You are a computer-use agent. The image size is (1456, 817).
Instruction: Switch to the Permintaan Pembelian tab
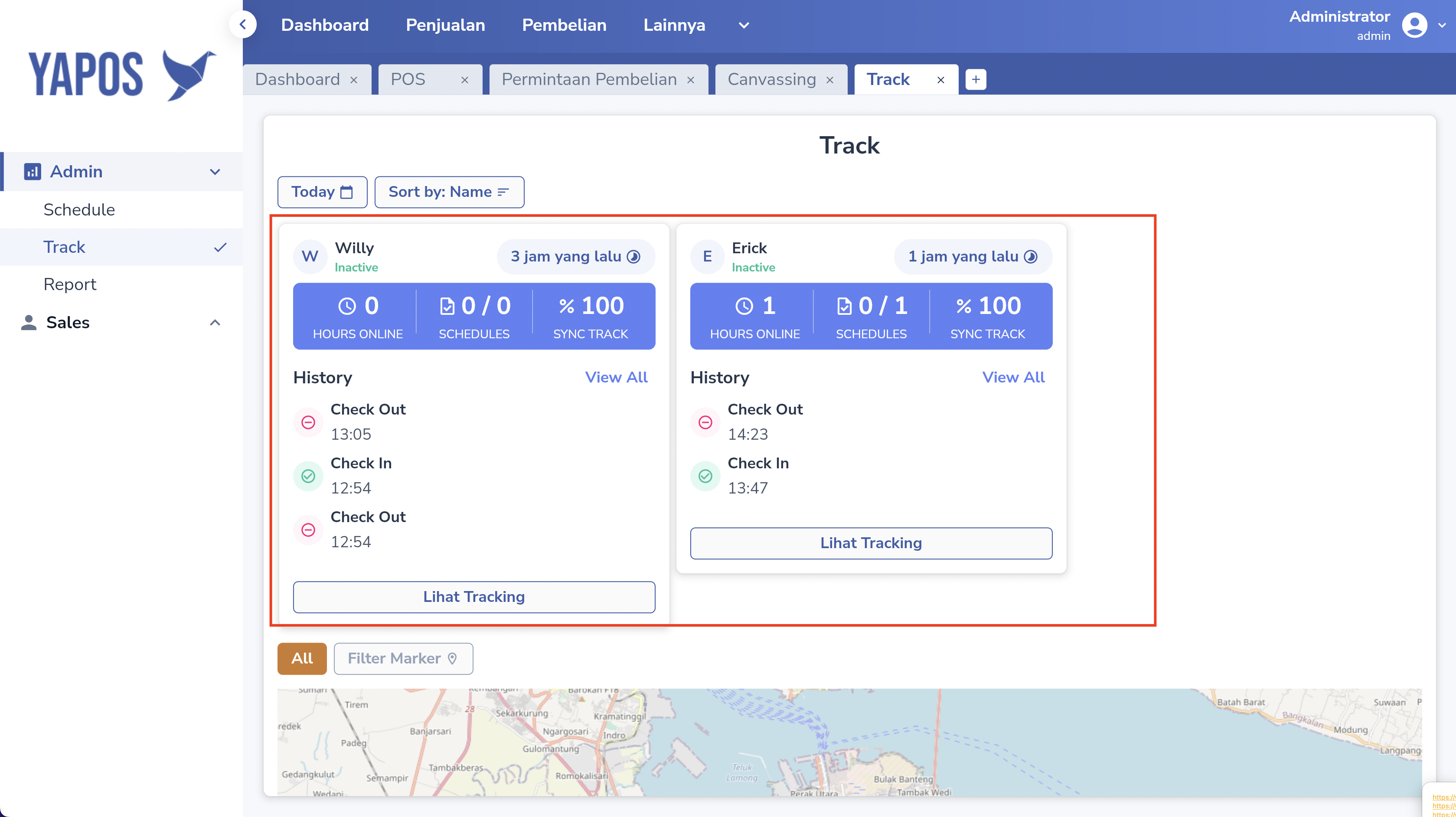tap(589, 80)
